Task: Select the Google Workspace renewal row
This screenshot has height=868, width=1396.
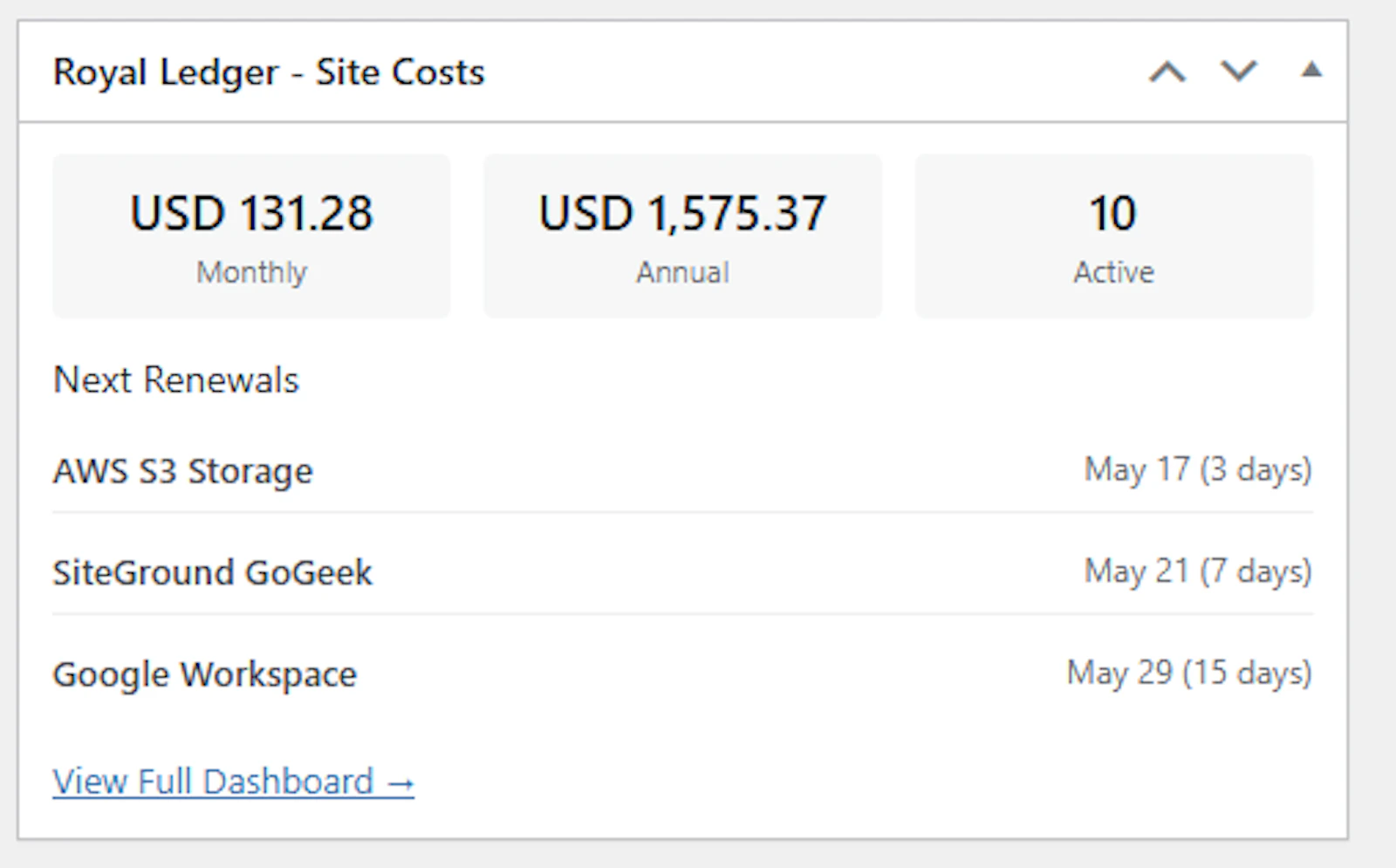Action: [682, 673]
